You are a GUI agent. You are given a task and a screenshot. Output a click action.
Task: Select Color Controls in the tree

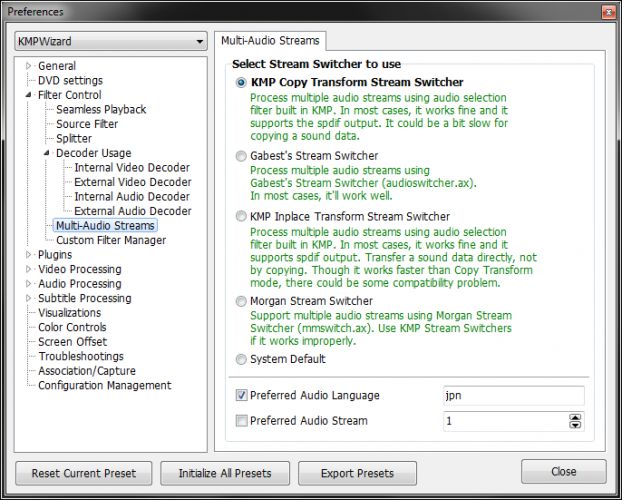click(x=72, y=327)
